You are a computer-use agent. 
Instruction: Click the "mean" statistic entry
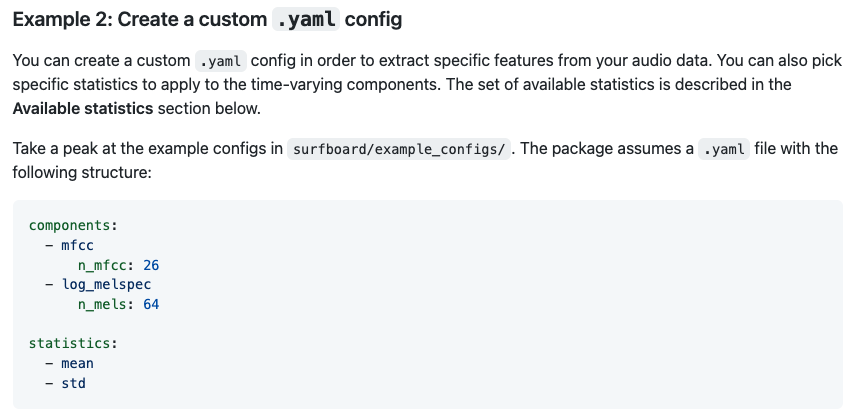pos(77,363)
